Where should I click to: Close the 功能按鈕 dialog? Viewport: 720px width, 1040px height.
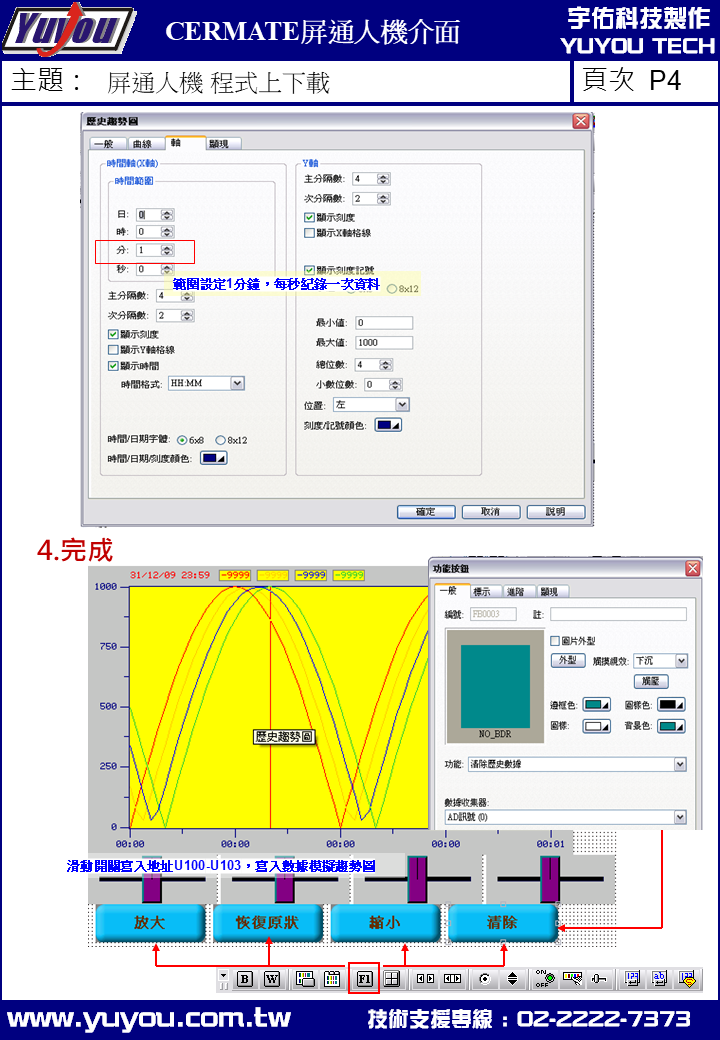693,568
